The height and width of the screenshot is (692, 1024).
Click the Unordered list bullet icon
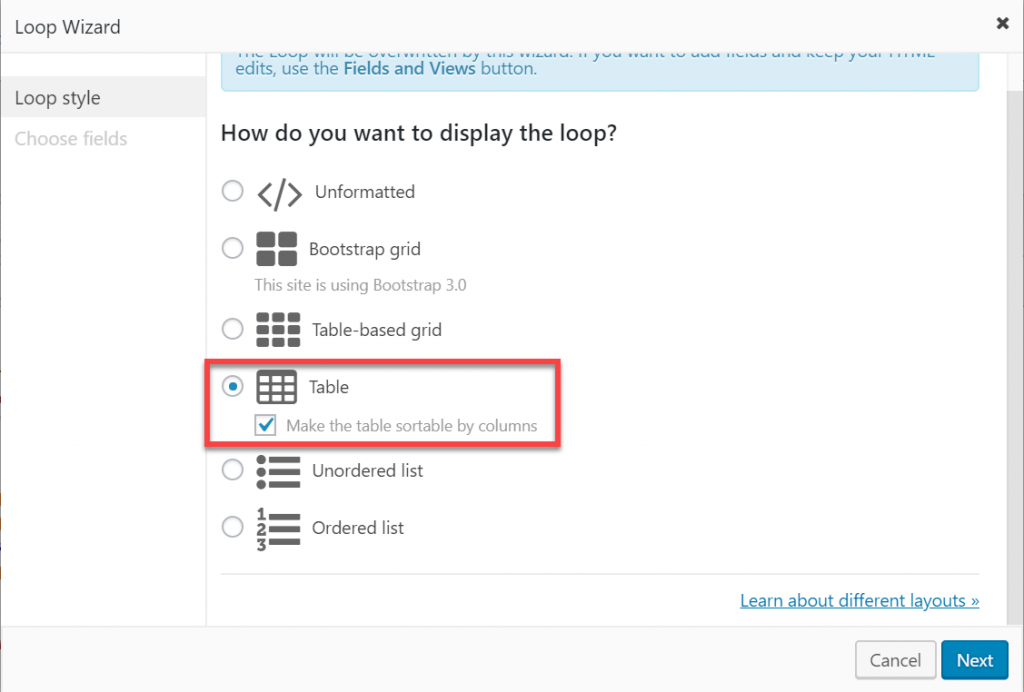click(278, 470)
